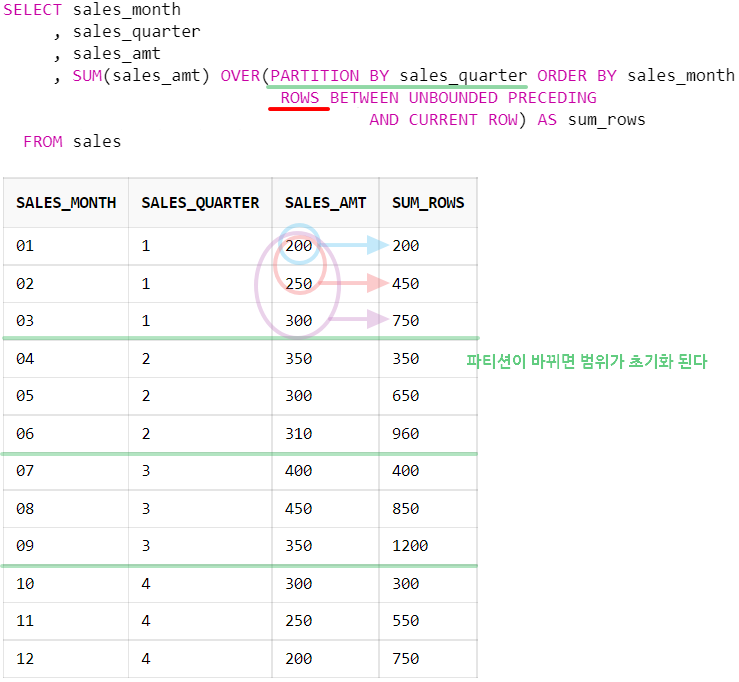Click SUM_ROWS value 450 in month 02 row
The height and width of the screenshot is (682, 739).
(405, 284)
